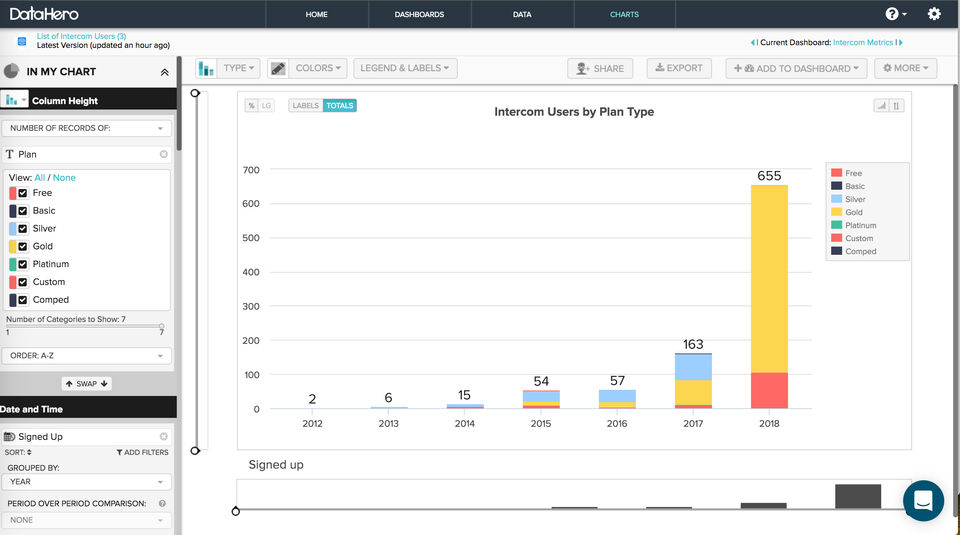Click the Silver color swatch in sidebar
Image resolution: width=960 pixels, height=535 pixels.
pos(13,229)
